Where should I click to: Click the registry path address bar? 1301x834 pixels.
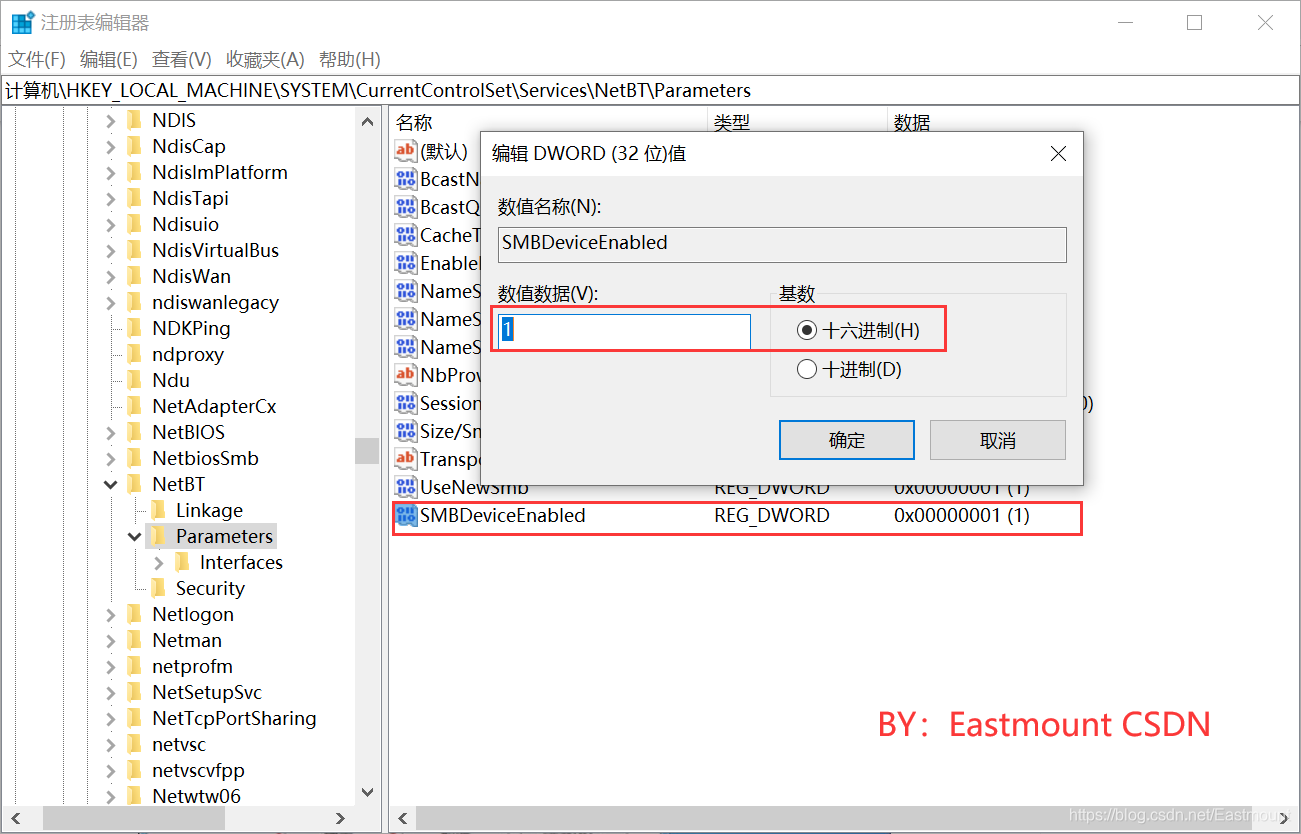click(x=650, y=90)
